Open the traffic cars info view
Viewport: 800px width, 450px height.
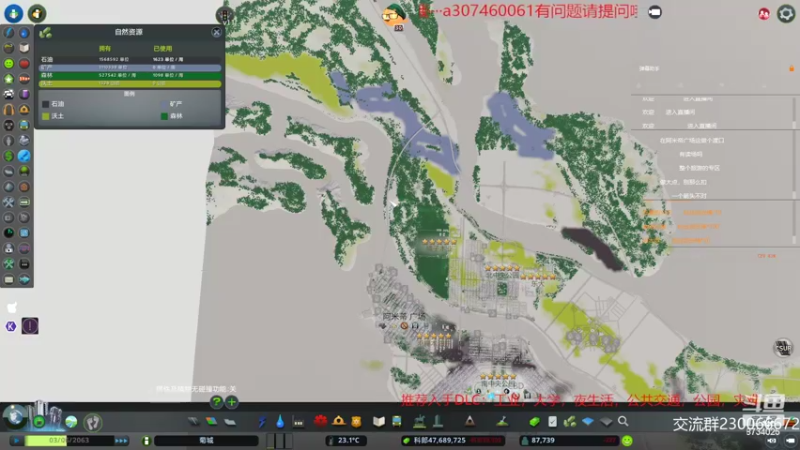coord(9,94)
